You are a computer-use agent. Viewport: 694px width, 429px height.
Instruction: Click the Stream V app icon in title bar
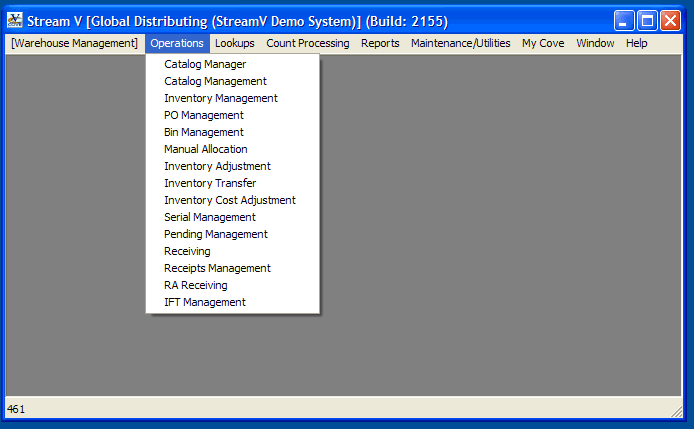pyautogui.click(x=15, y=20)
